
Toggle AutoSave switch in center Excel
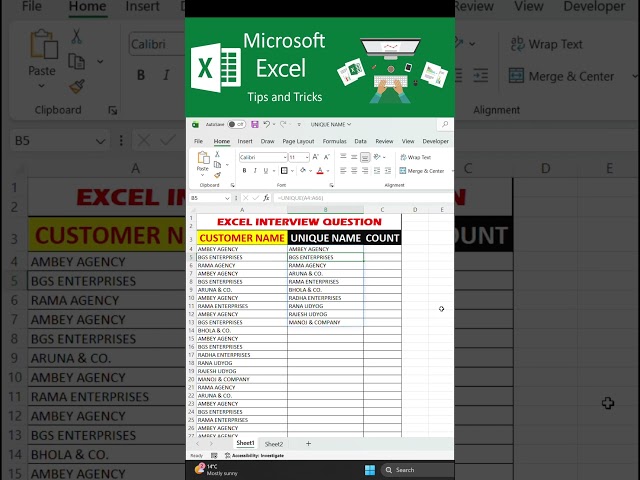(236, 124)
